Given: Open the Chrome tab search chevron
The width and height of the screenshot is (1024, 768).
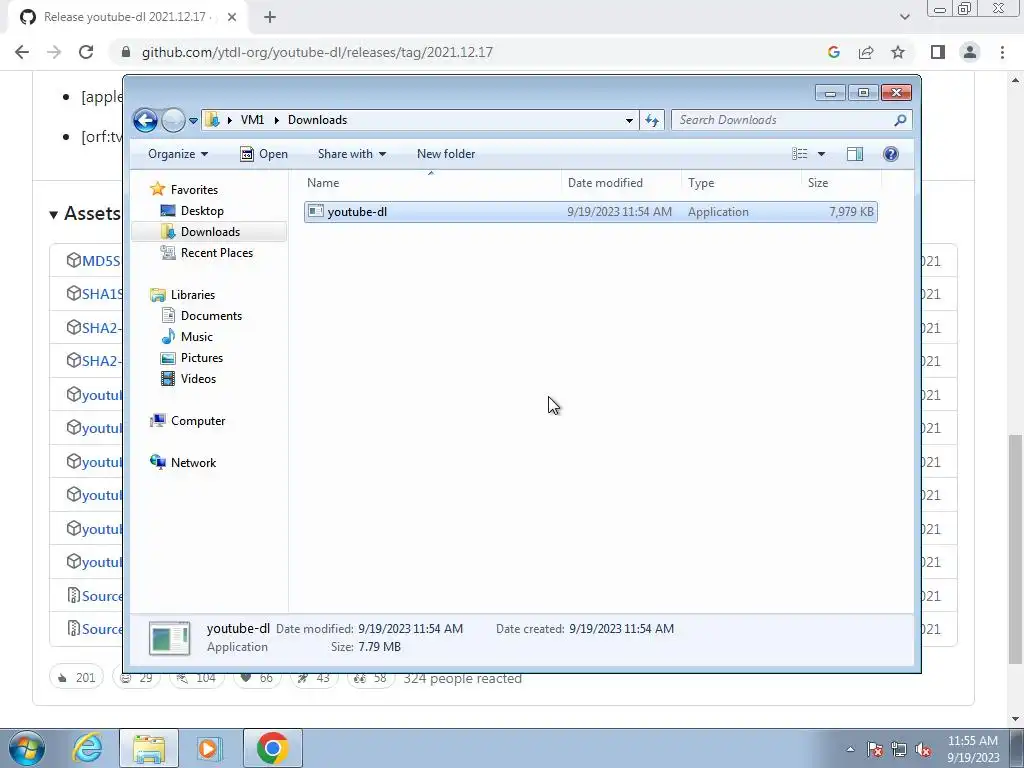Looking at the screenshot, I should coord(904,17).
